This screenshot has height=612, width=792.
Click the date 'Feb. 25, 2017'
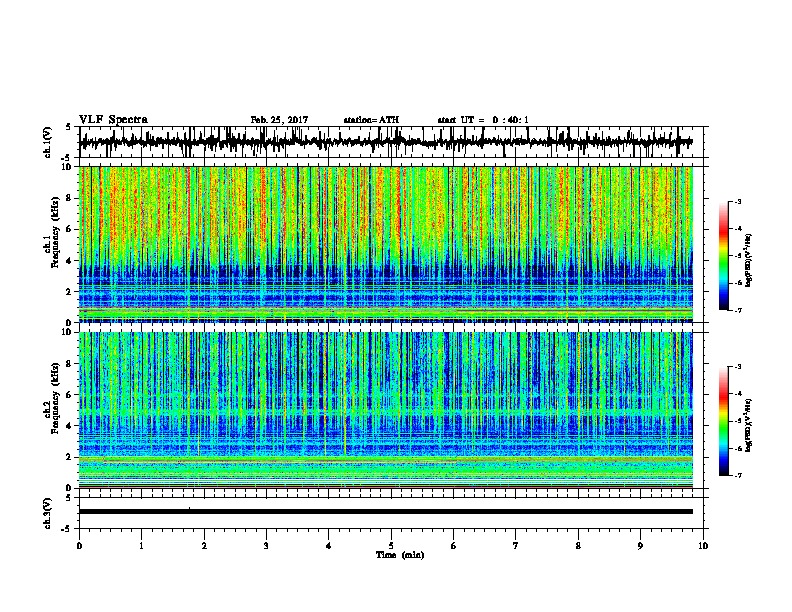pyautogui.click(x=279, y=120)
